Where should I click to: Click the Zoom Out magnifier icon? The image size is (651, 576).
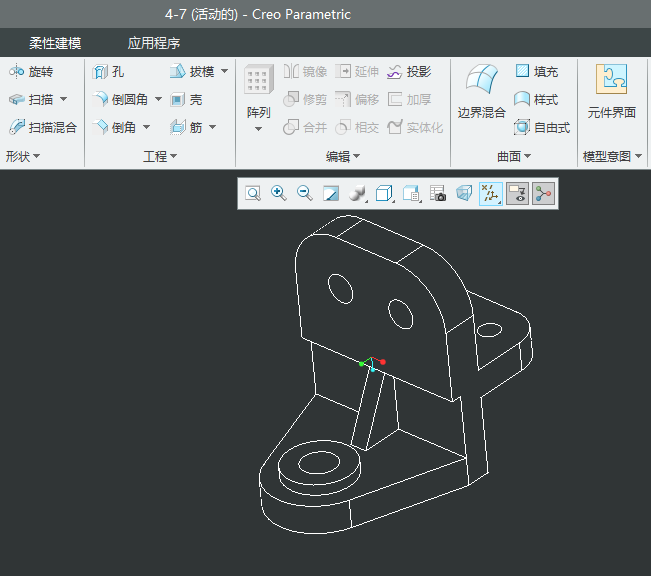click(305, 194)
